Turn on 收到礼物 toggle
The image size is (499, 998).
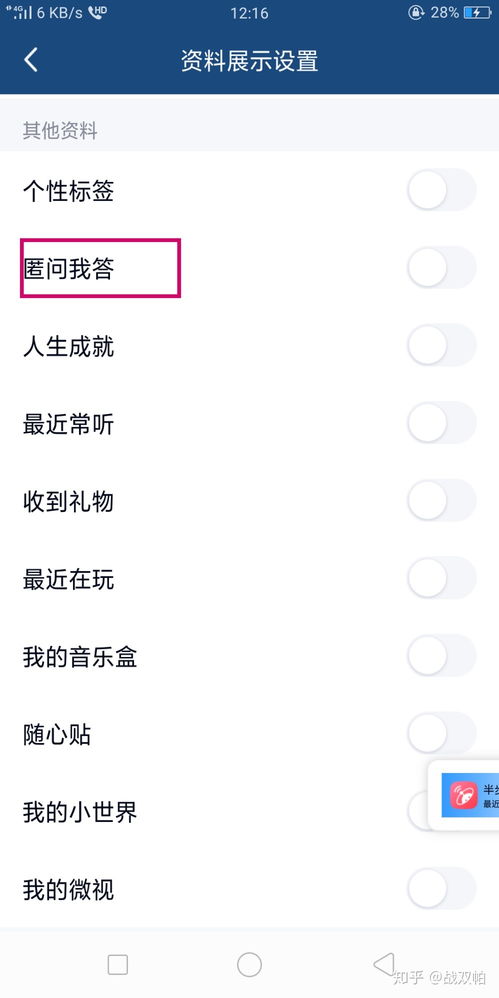pyautogui.click(x=442, y=500)
